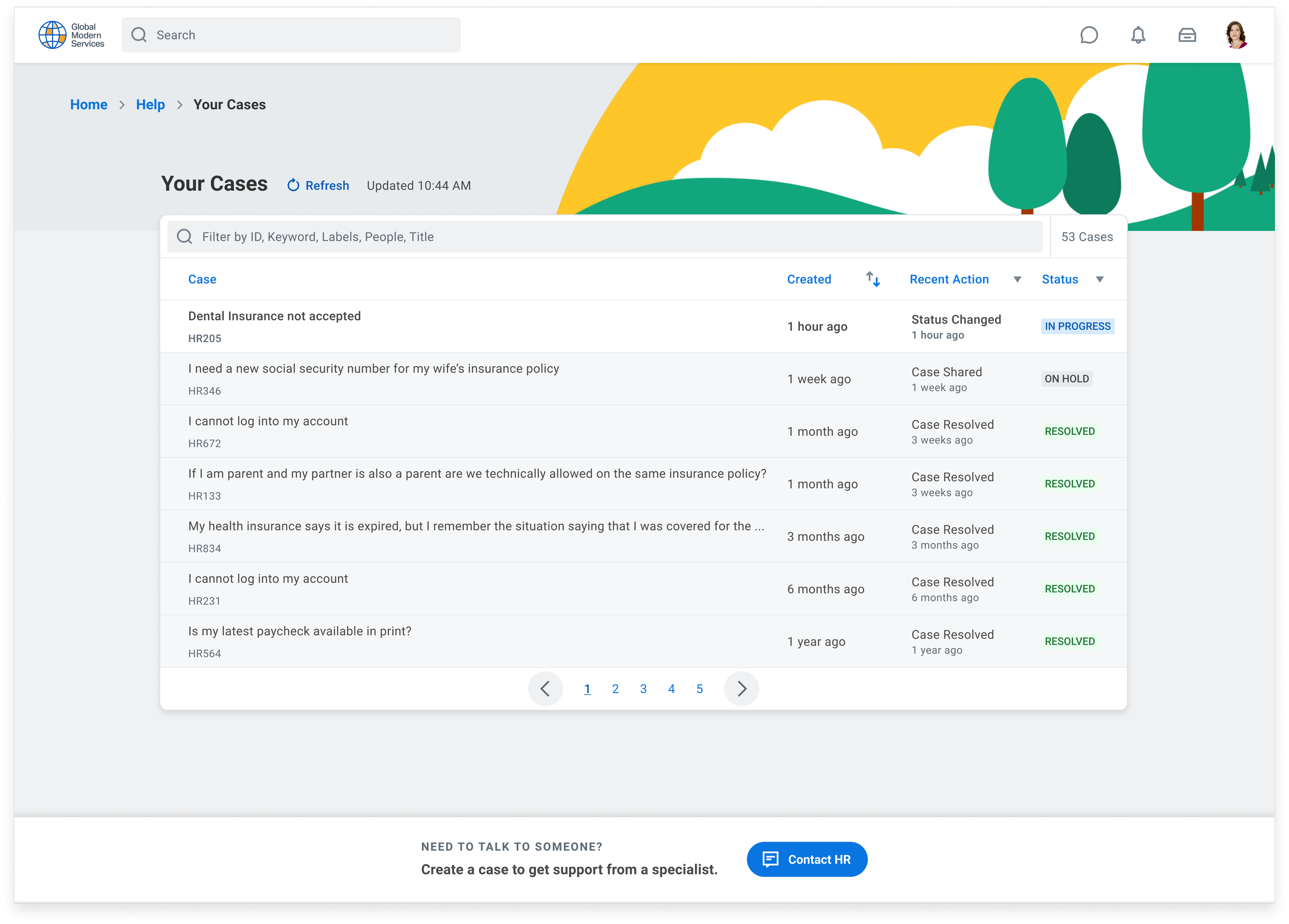Go to Home in the breadcrumb
The width and height of the screenshot is (1289, 924).
click(89, 105)
